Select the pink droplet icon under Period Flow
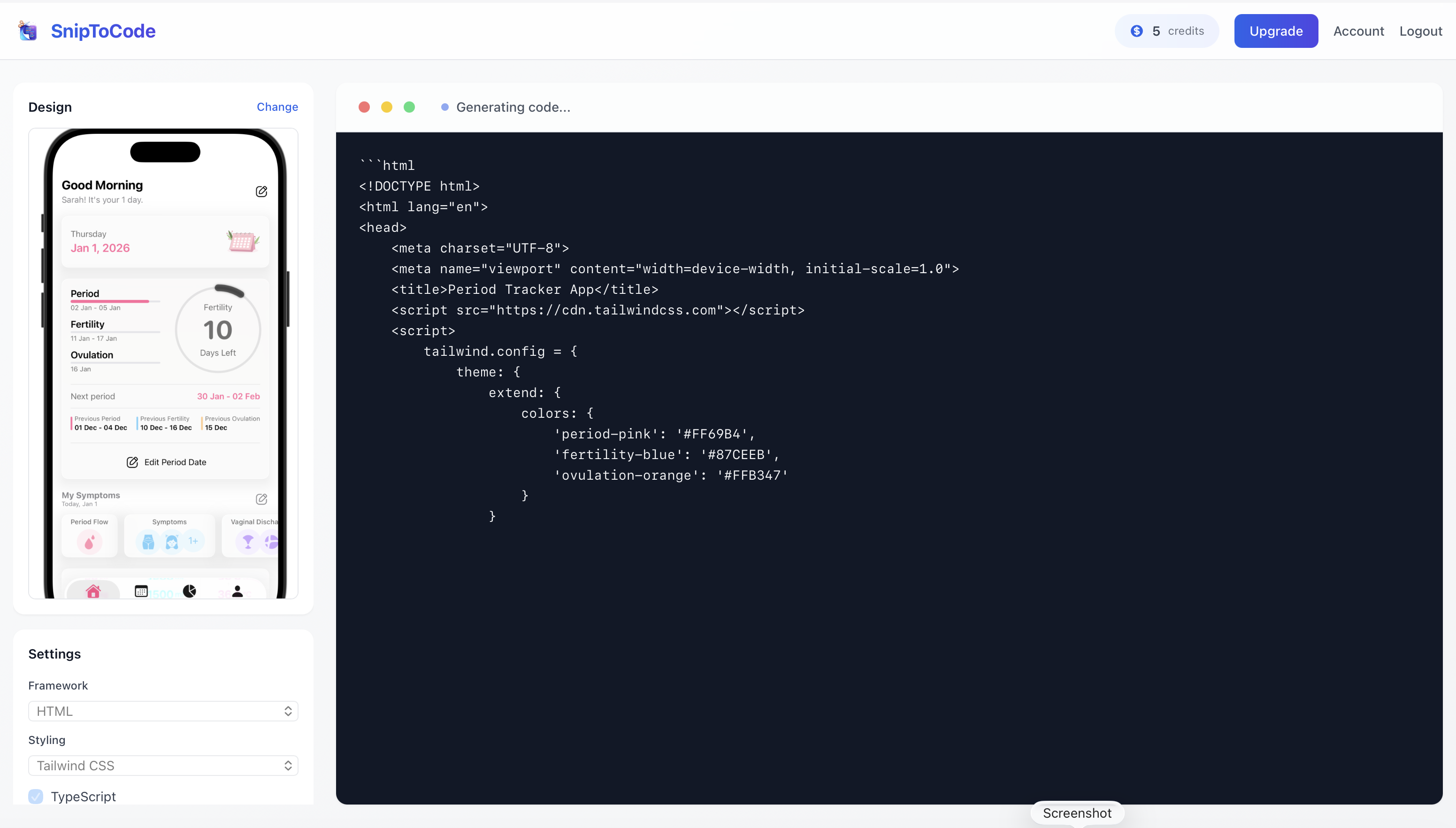The height and width of the screenshot is (828, 1456). point(89,541)
